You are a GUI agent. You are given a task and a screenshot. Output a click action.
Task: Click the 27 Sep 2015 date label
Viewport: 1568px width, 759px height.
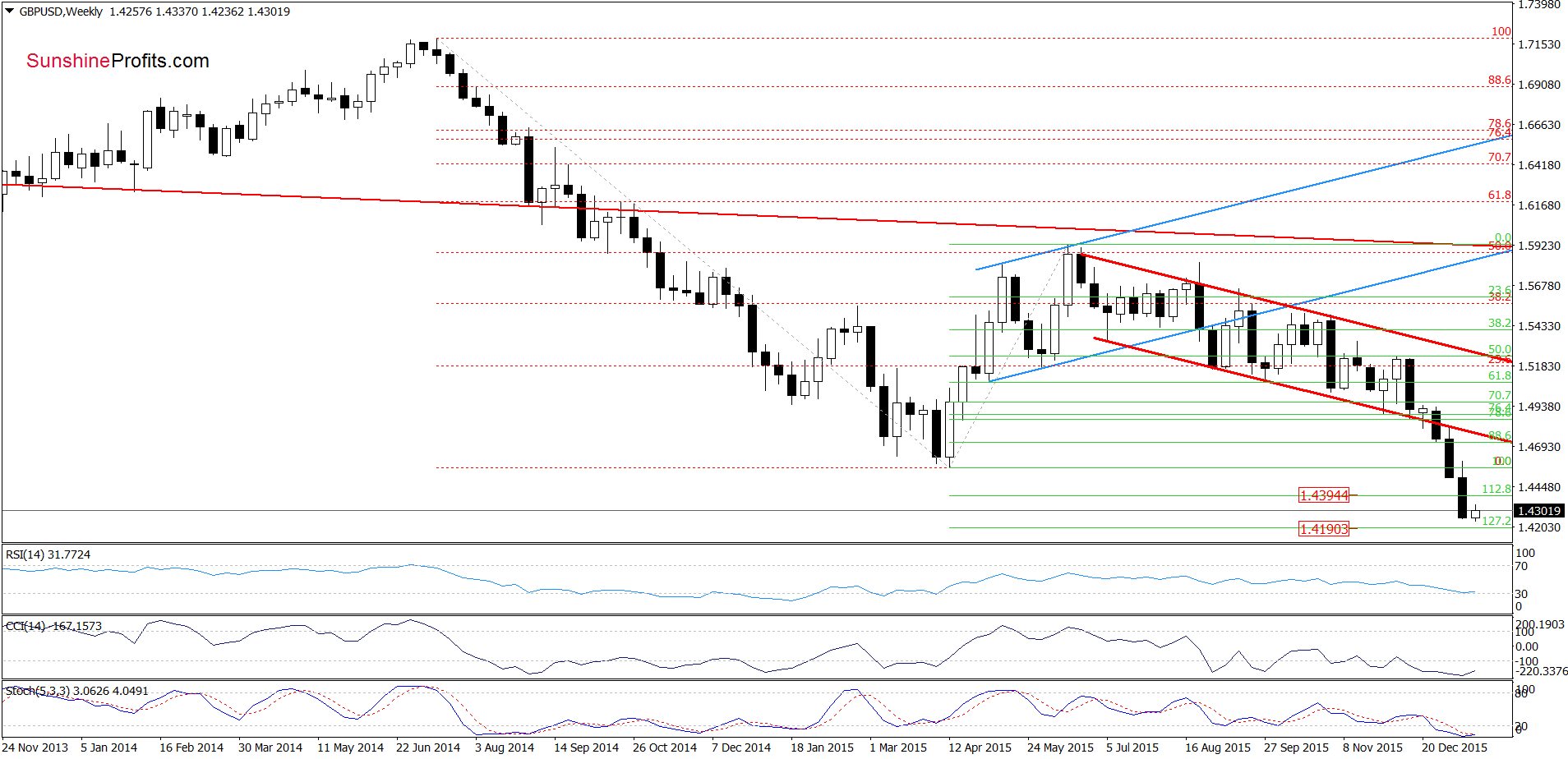(1296, 747)
